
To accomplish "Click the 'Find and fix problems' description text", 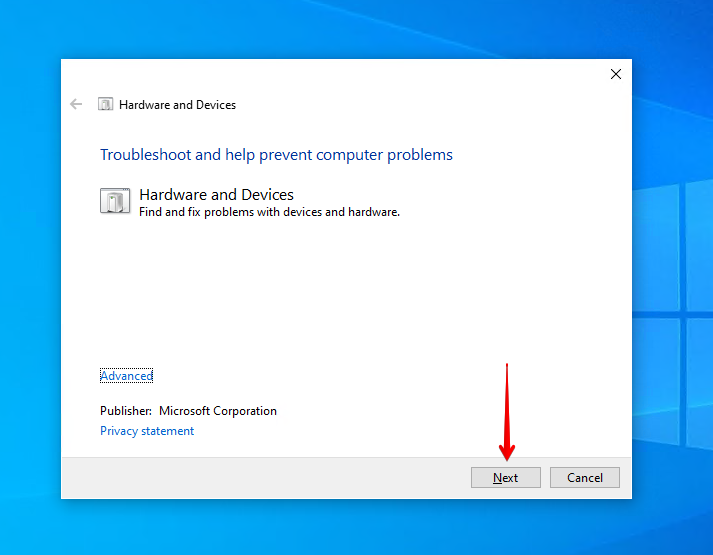I will click(x=269, y=212).
